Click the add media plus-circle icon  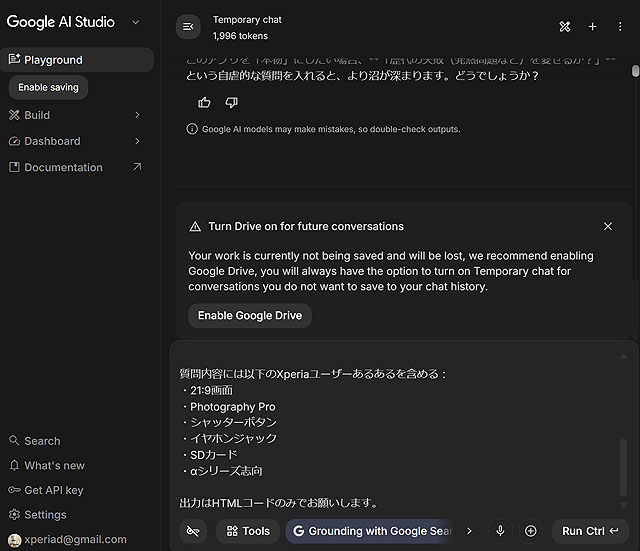pyautogui.click(x=531, y=531)
